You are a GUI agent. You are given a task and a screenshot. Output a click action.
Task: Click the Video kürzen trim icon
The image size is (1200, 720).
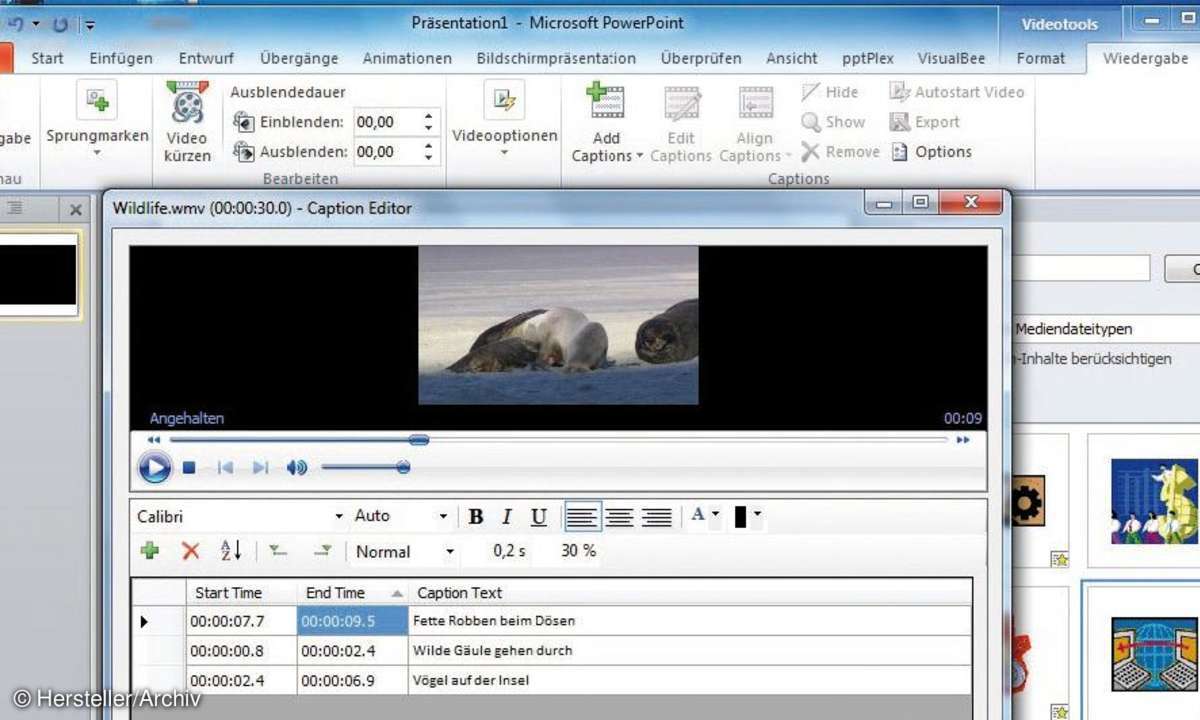click(x=187, y=103)
